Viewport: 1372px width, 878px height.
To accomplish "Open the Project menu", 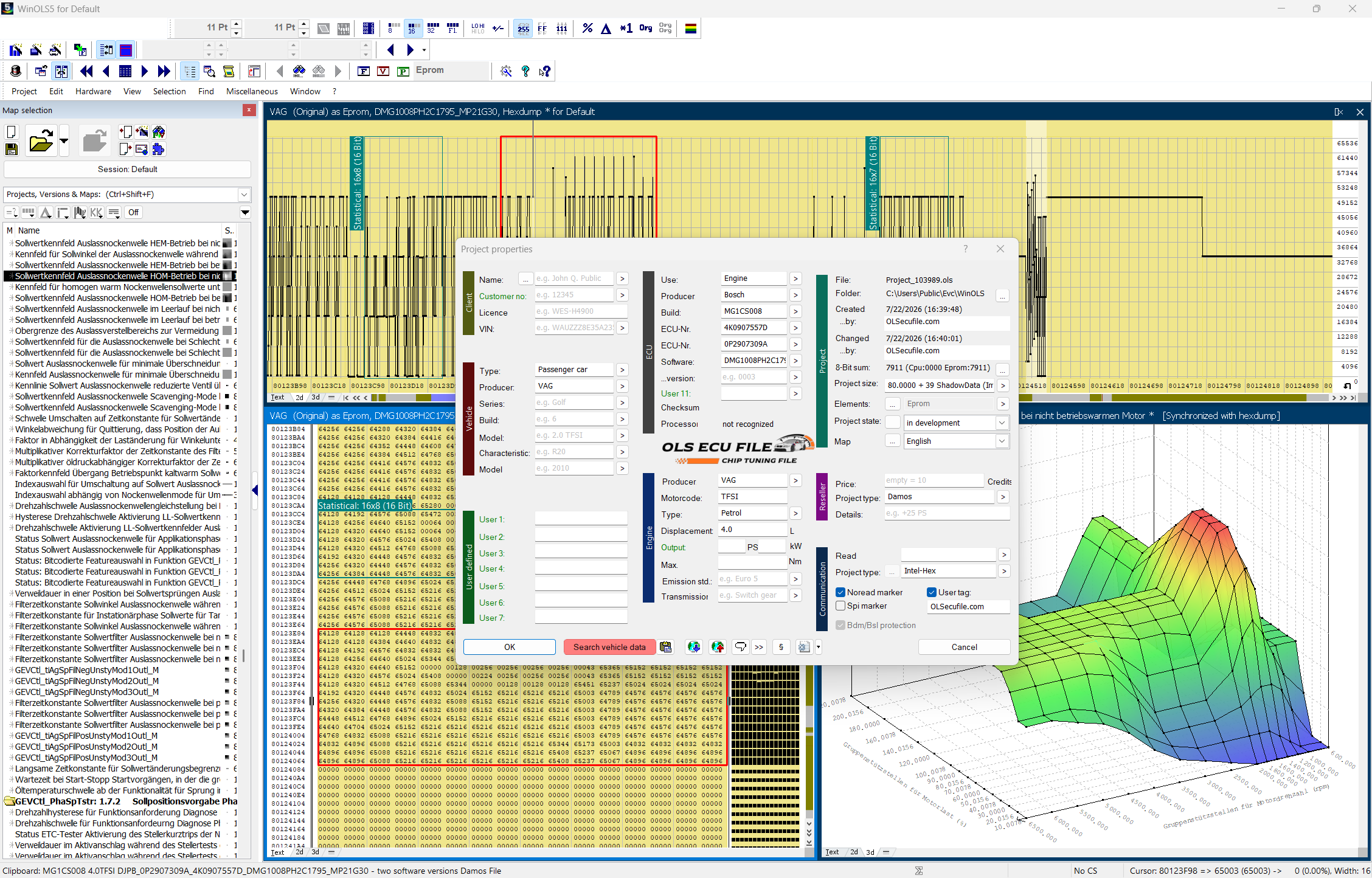I will (x=24, y=91).
